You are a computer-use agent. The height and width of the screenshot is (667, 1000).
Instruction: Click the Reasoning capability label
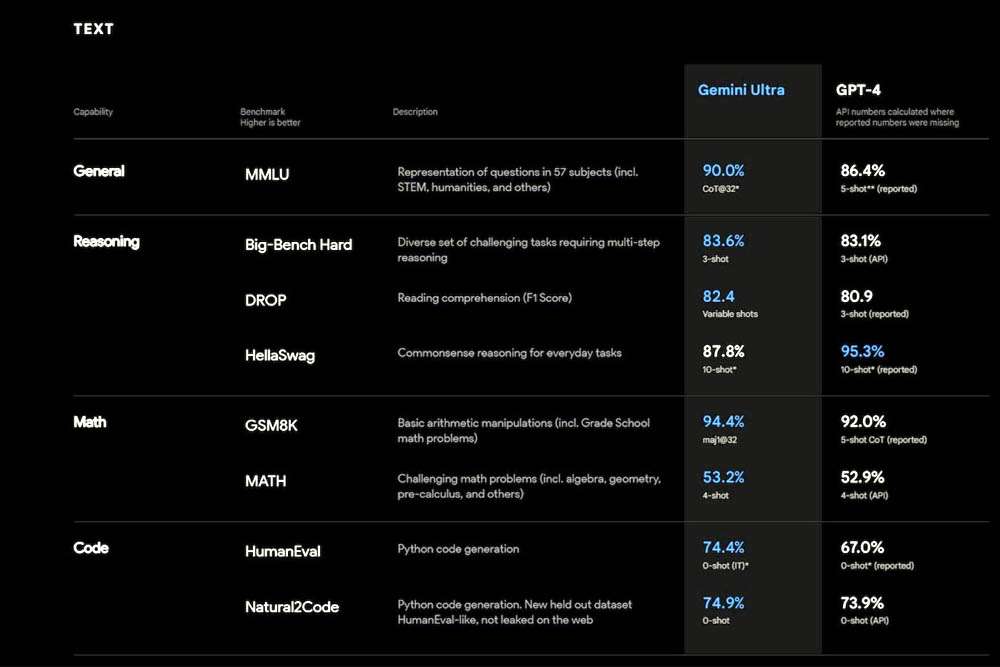[106, 241]
